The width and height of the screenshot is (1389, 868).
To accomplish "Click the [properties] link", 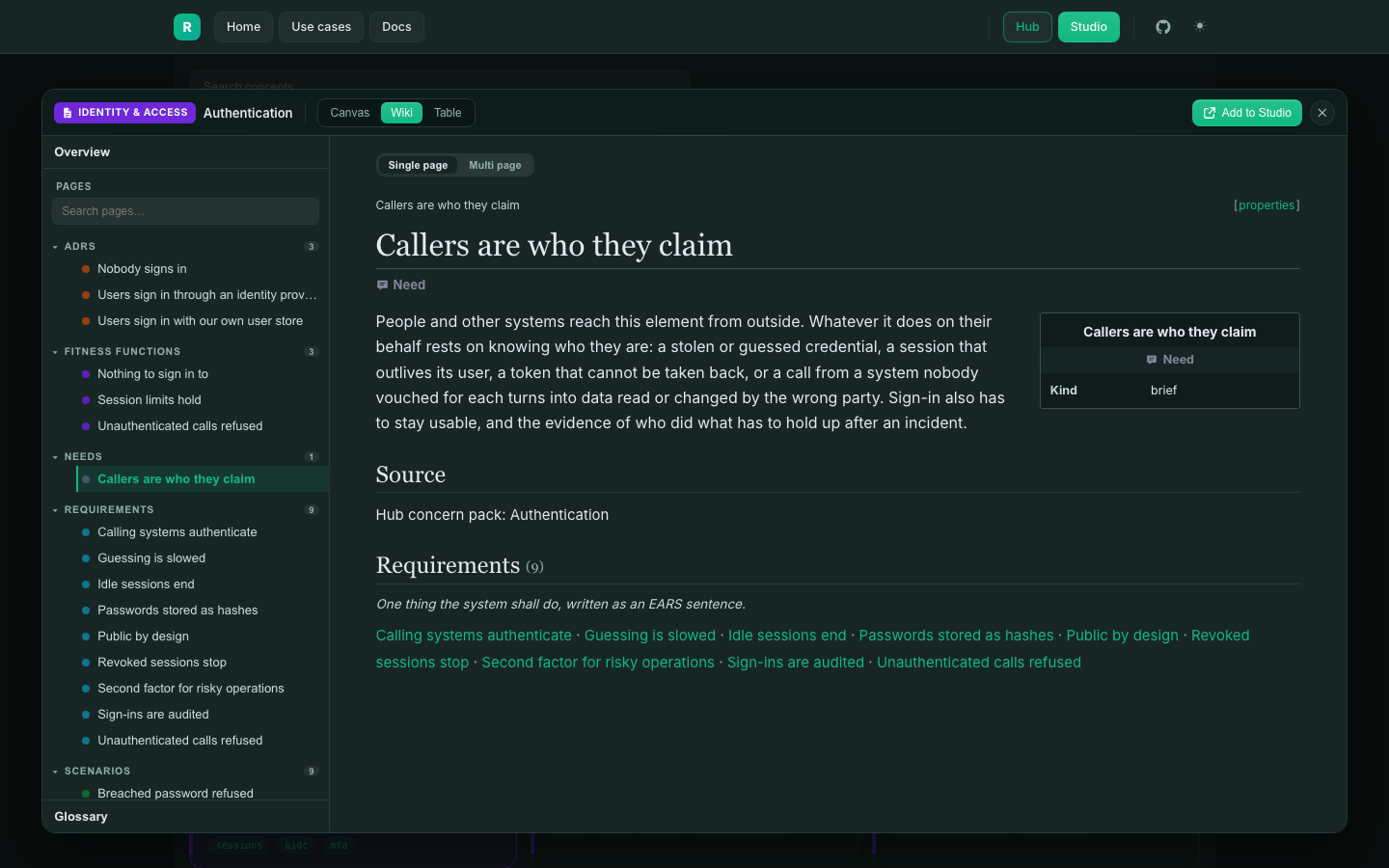I will coord(1266,205).
